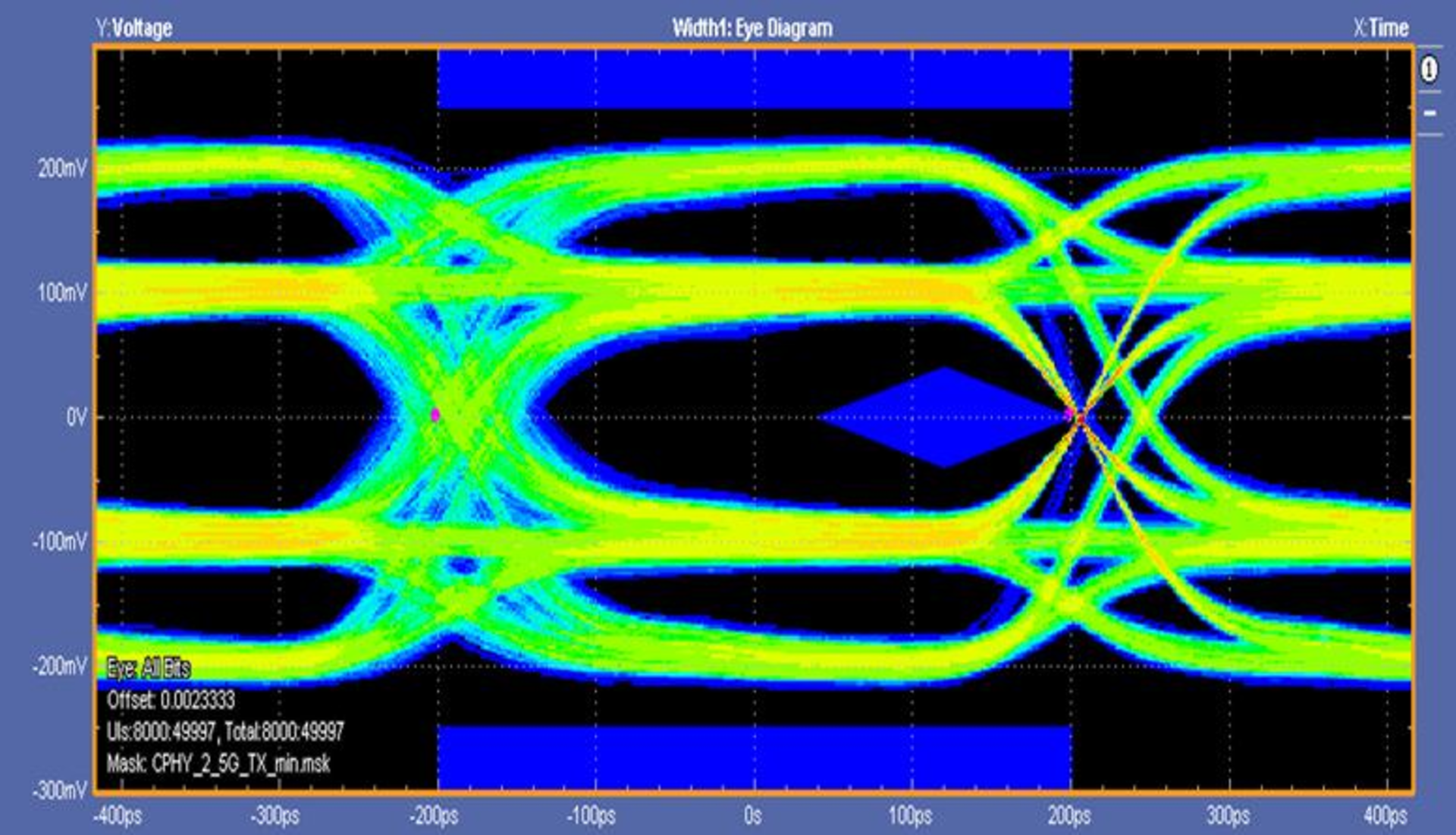This screenshot has height=835, width=1456.
Task: Click the Width1: Eye Diagram title
Action: pos(752,29)
